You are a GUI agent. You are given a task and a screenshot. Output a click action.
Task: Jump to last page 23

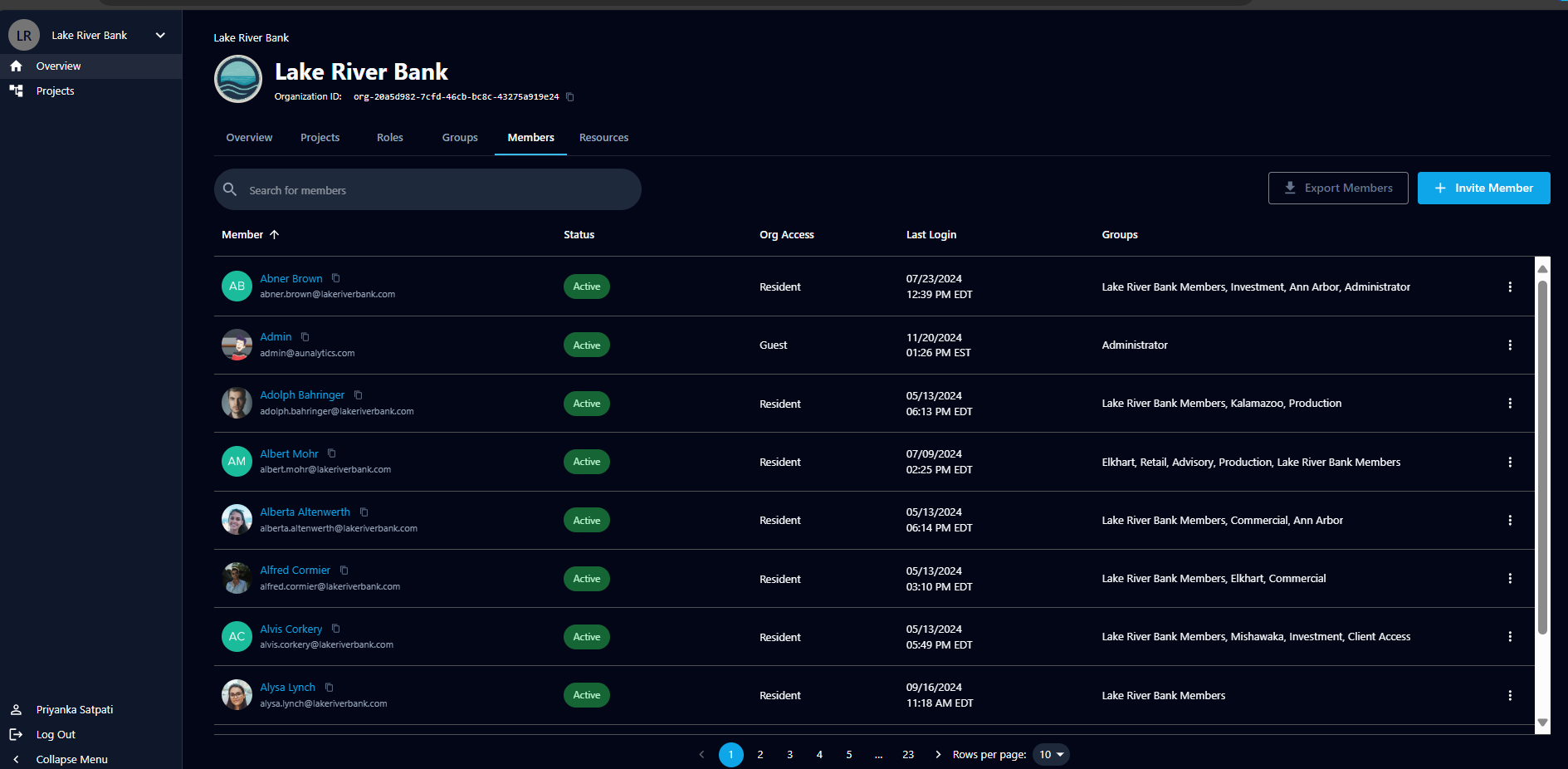pos(908,754)
